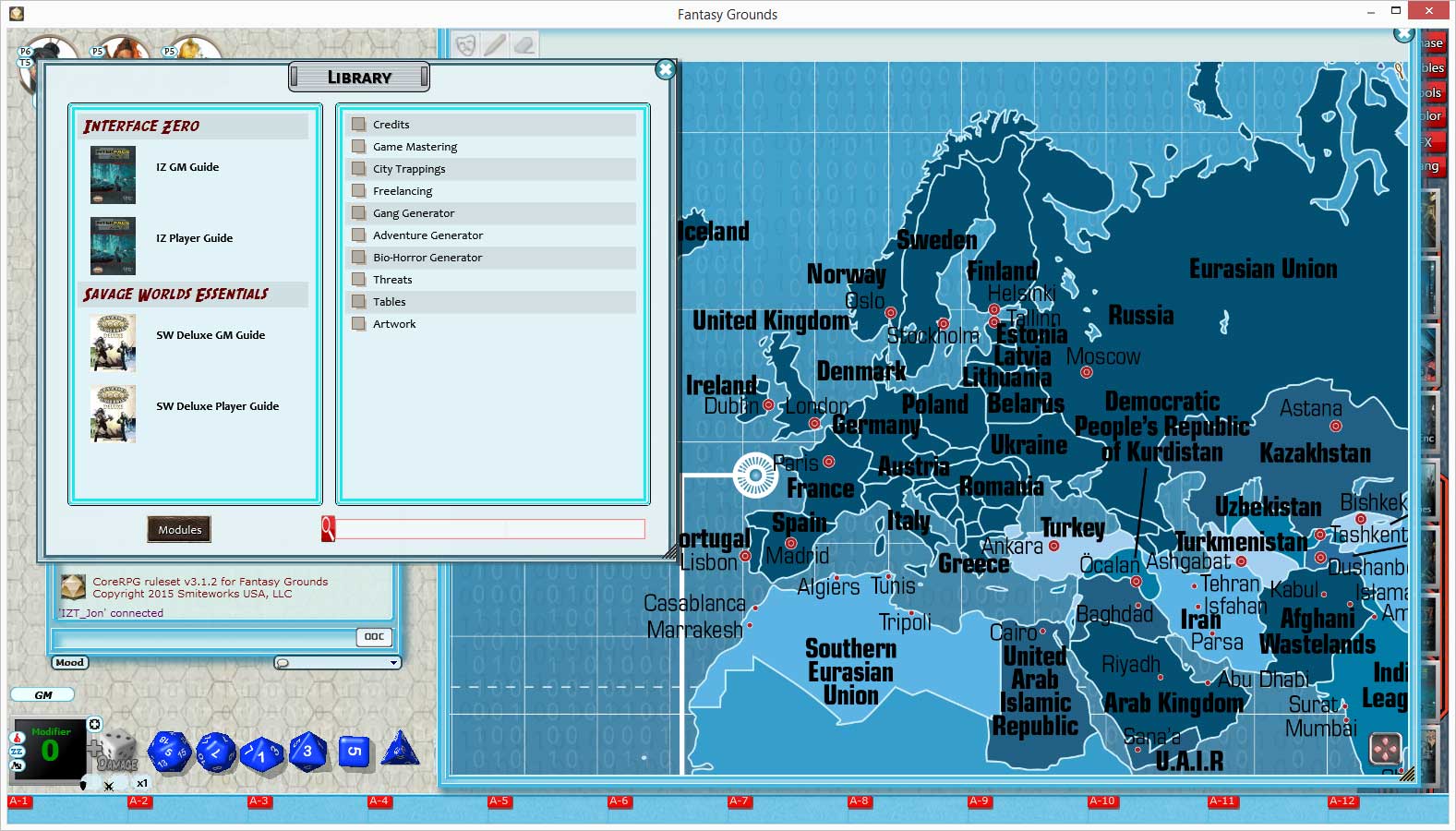Image resolution: width=1456 pixels, height=831 pixels.
Task: Click the Mood label button
Action: pos(69,663)
